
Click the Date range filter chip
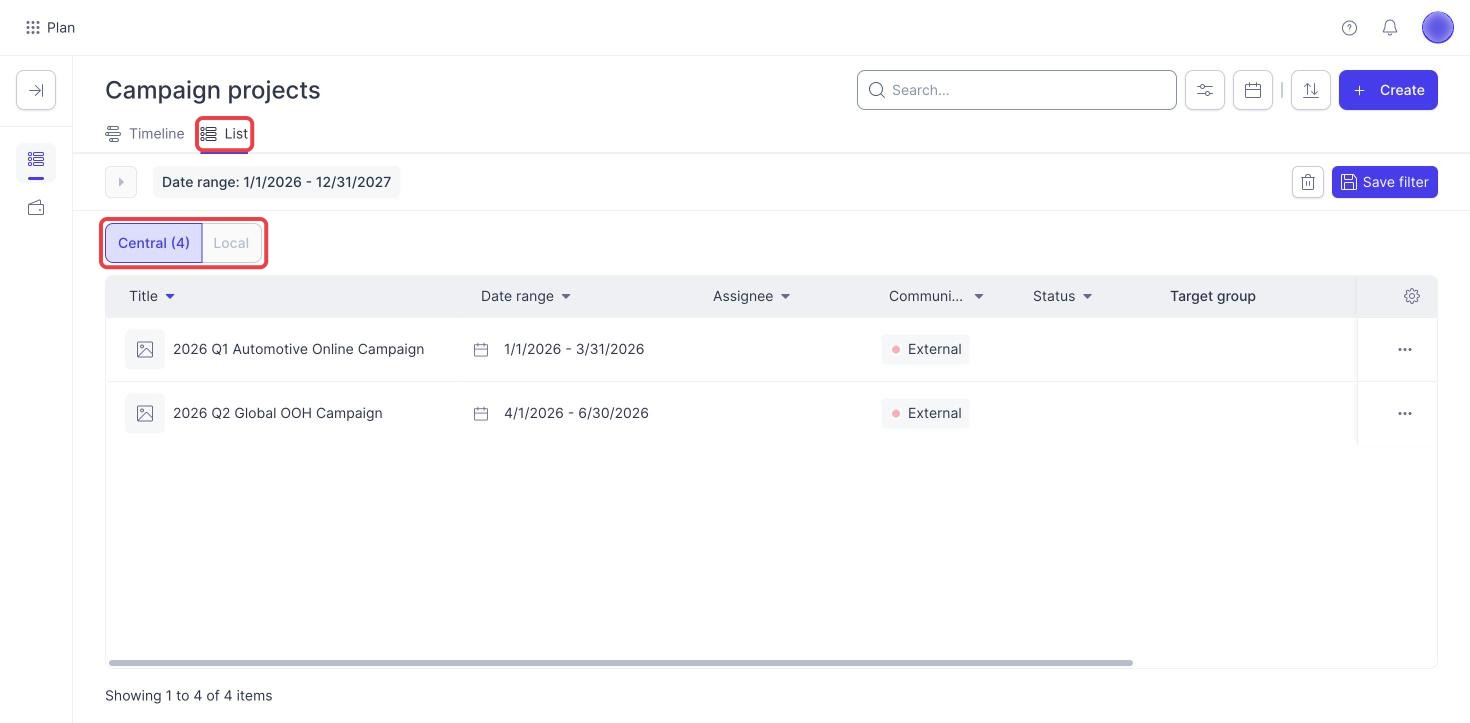coord(276,182)
